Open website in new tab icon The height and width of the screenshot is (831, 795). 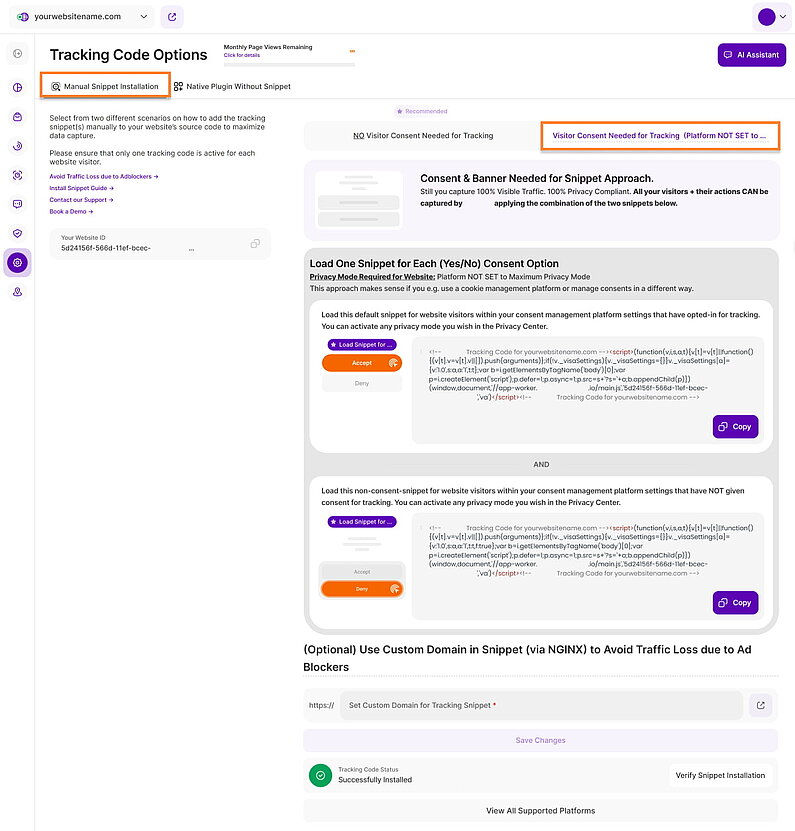(x=172, y=17)
